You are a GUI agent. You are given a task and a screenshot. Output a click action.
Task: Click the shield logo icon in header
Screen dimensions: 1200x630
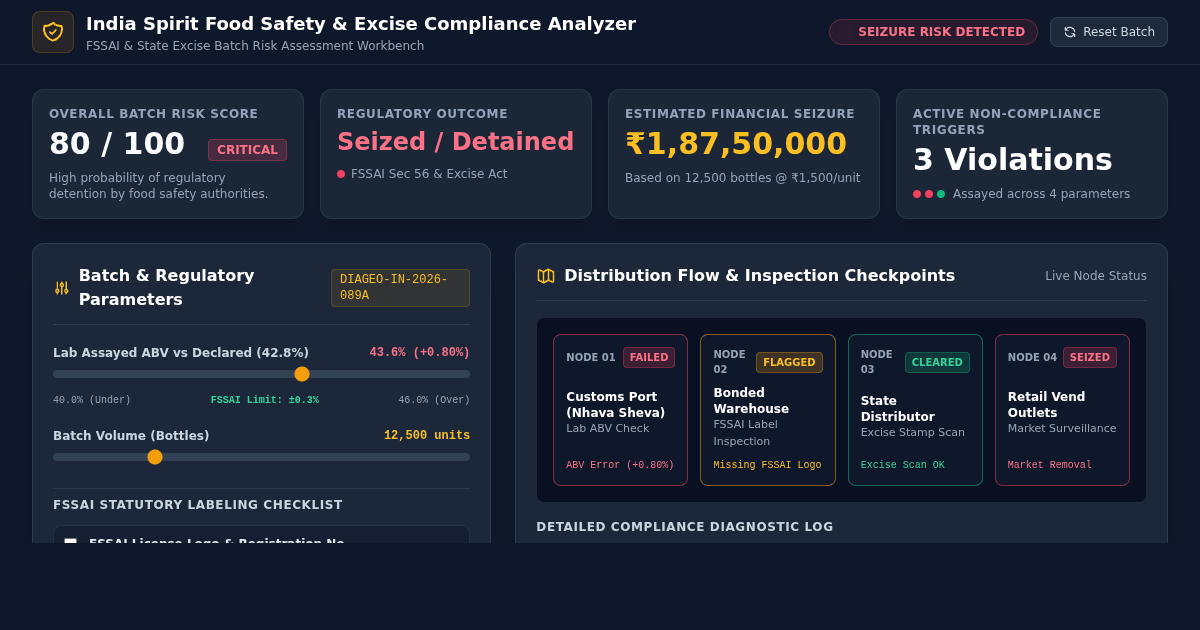53,32
